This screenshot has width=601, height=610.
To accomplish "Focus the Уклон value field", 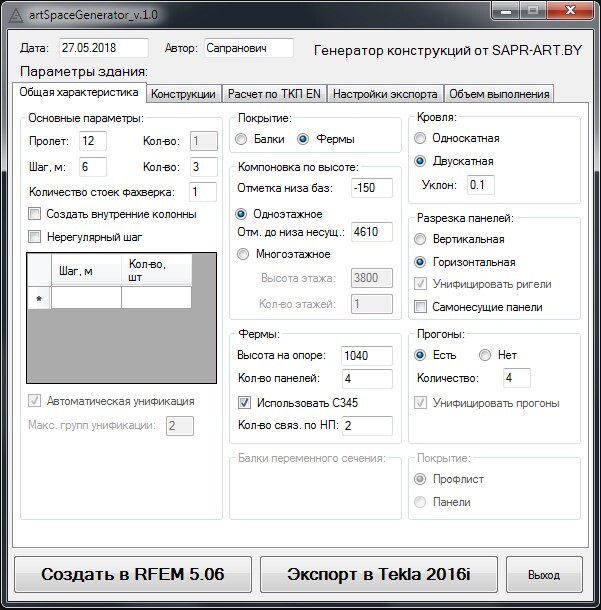I will point(480,185).
